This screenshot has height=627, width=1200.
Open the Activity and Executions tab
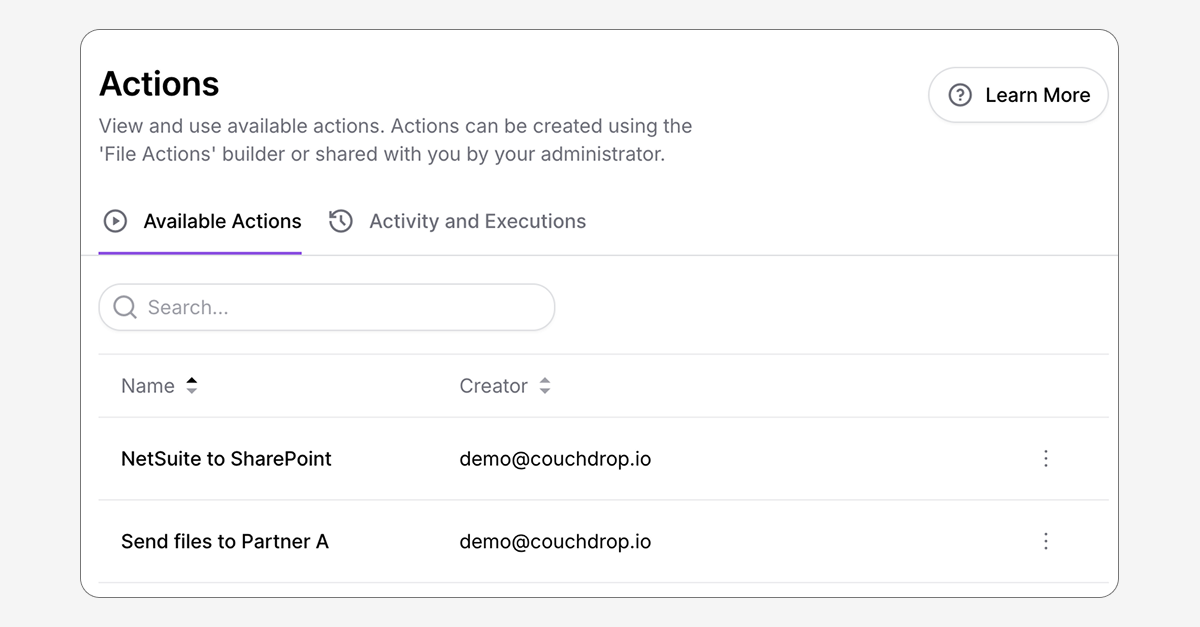click(477, 221)
